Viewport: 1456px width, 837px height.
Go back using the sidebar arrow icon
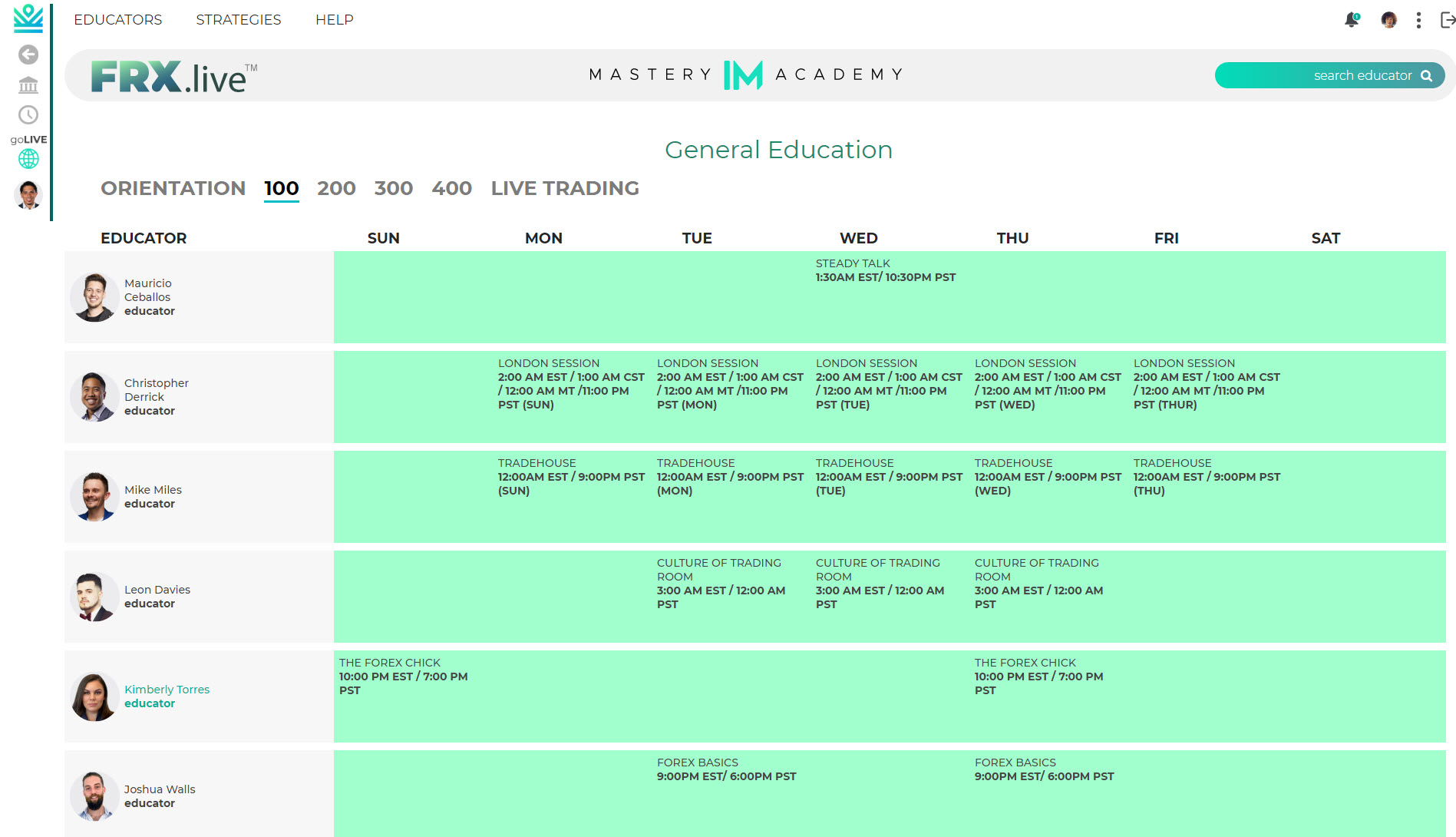[28, 55]
